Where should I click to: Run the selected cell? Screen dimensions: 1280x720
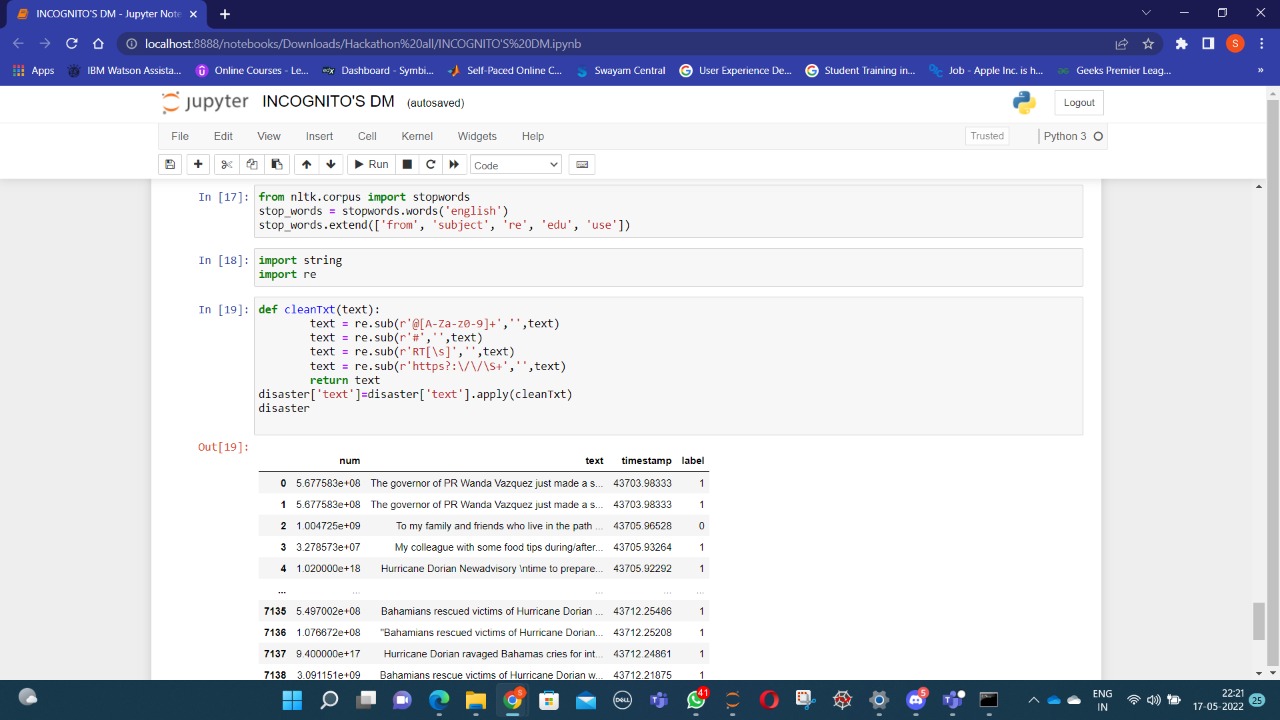[371, 164]
